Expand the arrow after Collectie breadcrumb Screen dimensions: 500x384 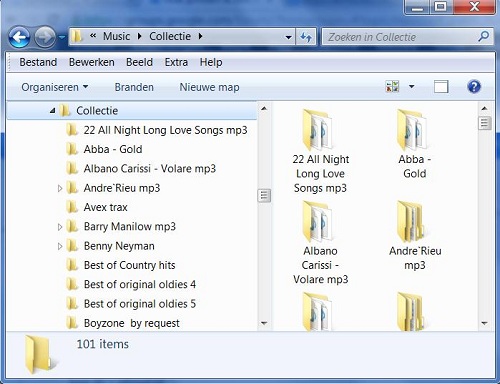[x=200, y=36]
